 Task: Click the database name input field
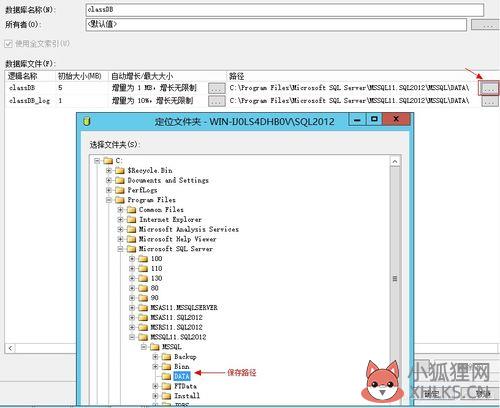point(284,10)
